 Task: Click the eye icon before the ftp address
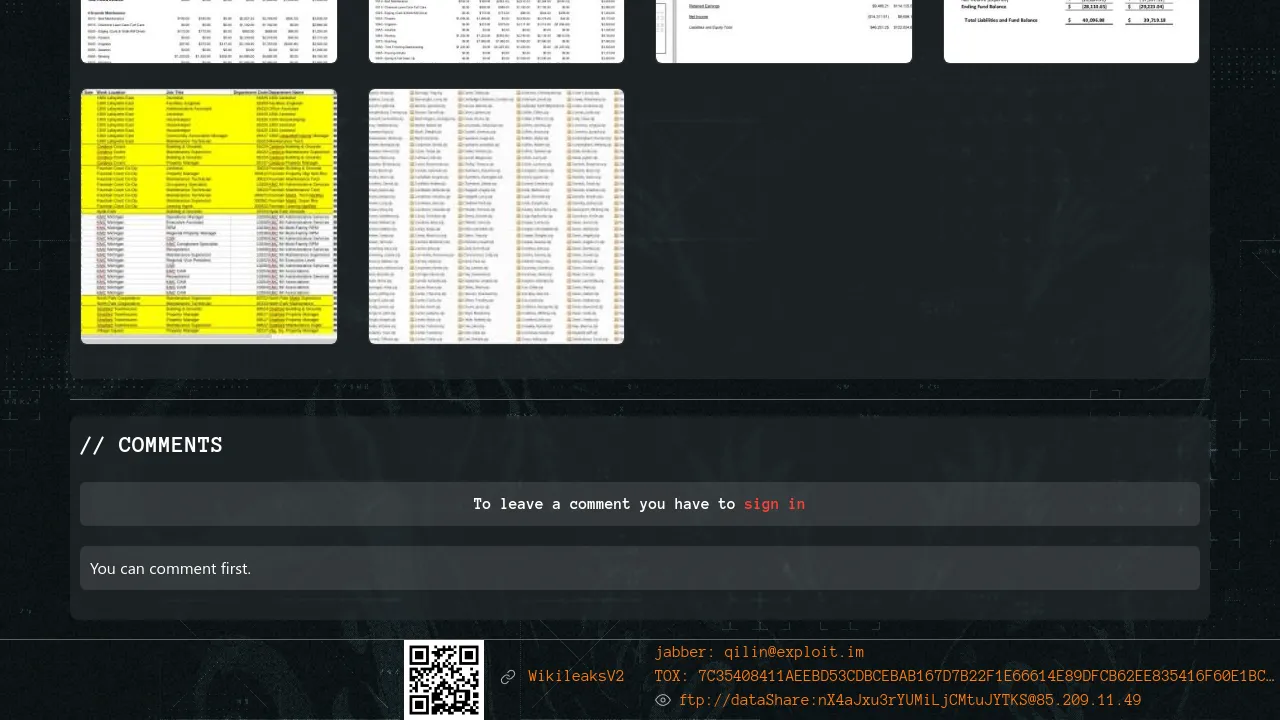662,700
